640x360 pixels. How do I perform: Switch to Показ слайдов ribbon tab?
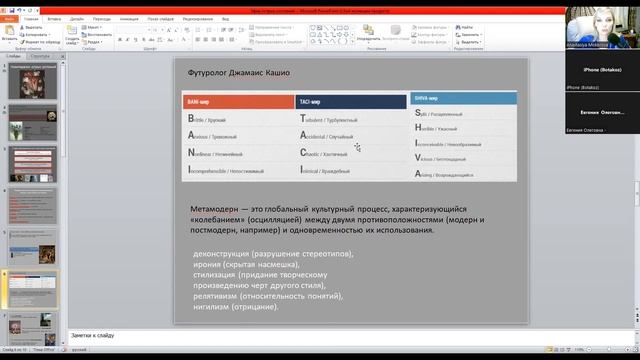[160, 19]
